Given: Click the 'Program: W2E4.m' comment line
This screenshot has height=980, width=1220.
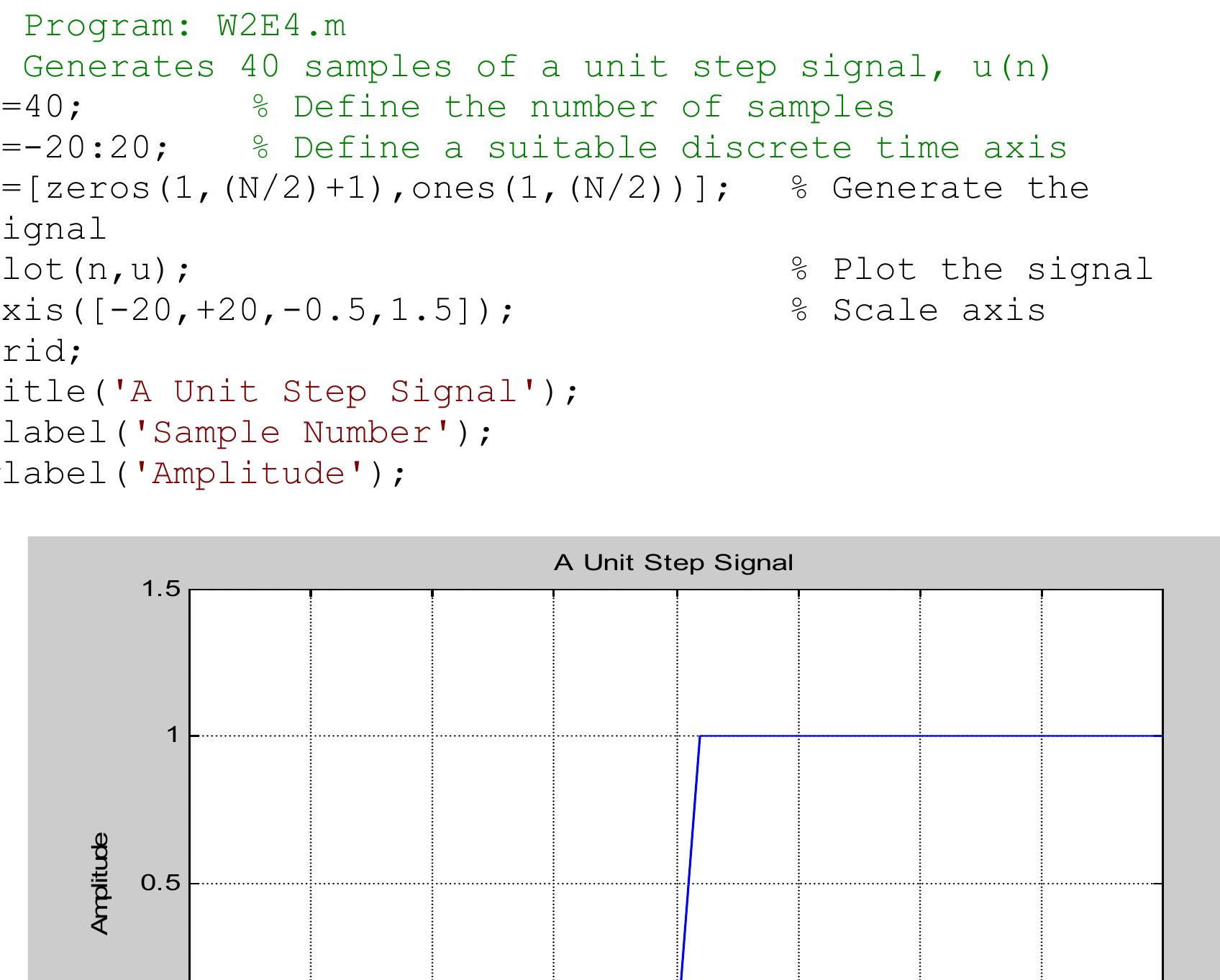Looking at the screenshot, I should [x=184, y=27].
